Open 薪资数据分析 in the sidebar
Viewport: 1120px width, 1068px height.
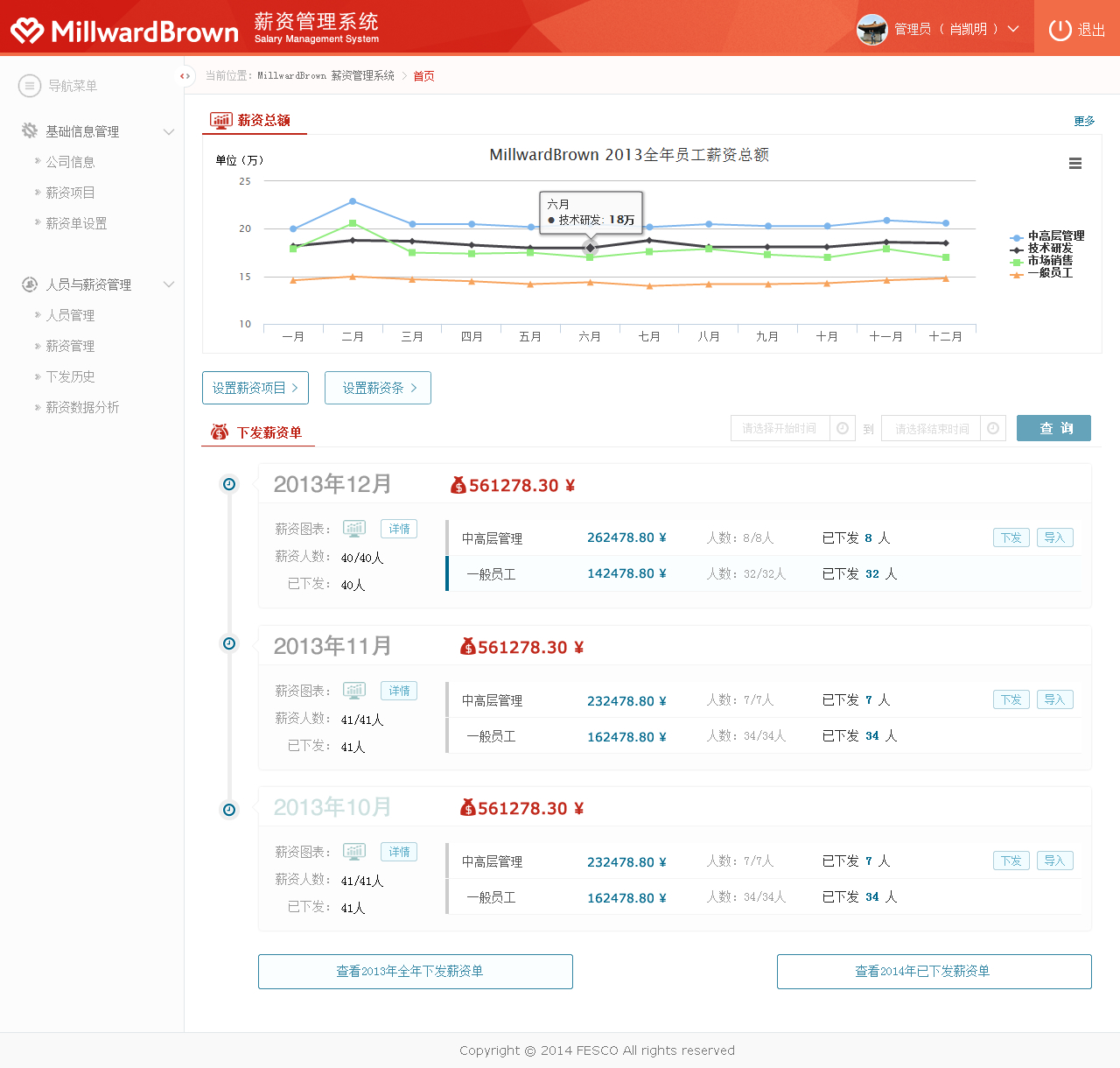coord(82,407)
